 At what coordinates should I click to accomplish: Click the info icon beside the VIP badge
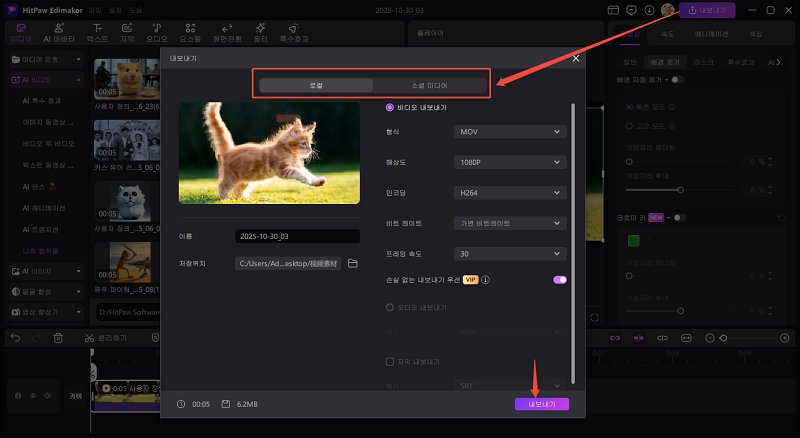[x=486, y=280]
